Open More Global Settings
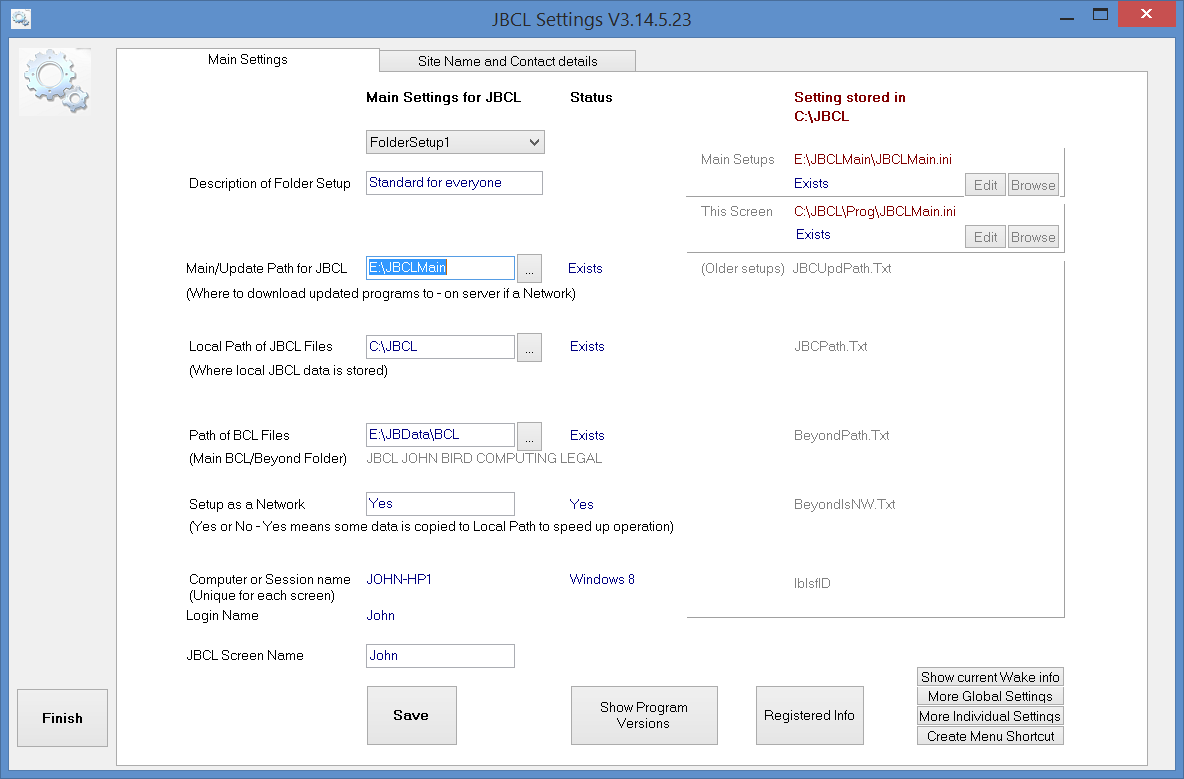Viewport: 1184px width, 779px height. tap(989, 696)
